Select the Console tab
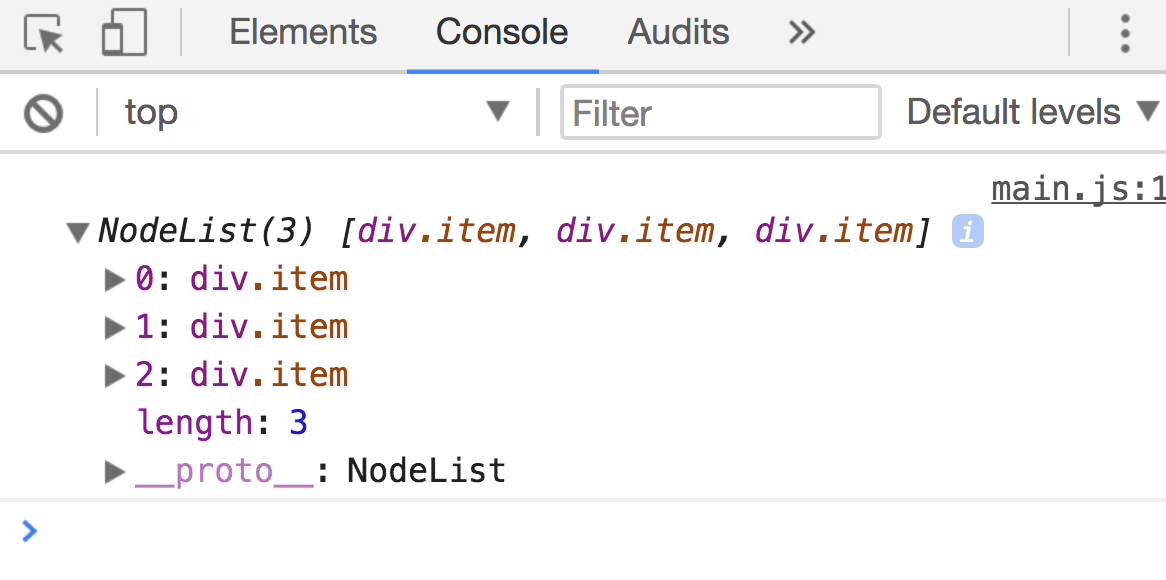This screenshot has width=1166, height=580. point(501,31)
